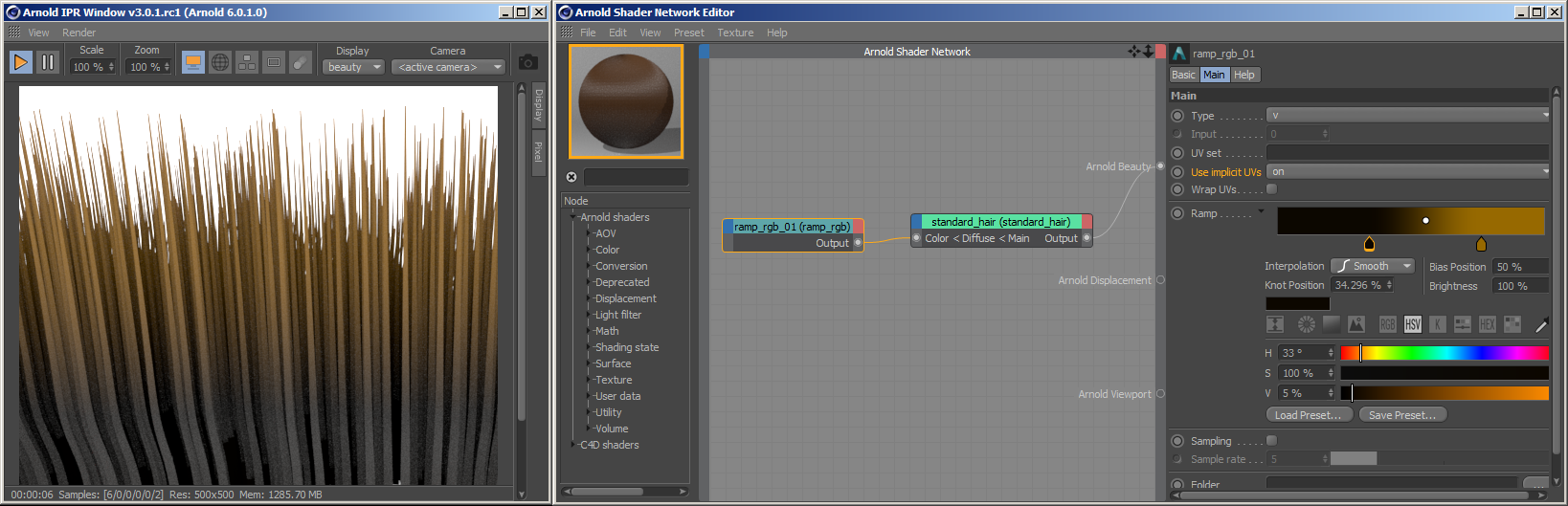Image resolution: width=1568 pixels, height=506 pixels.
Task: Take a snapshot with the camera icon
Action: (527, 62)
